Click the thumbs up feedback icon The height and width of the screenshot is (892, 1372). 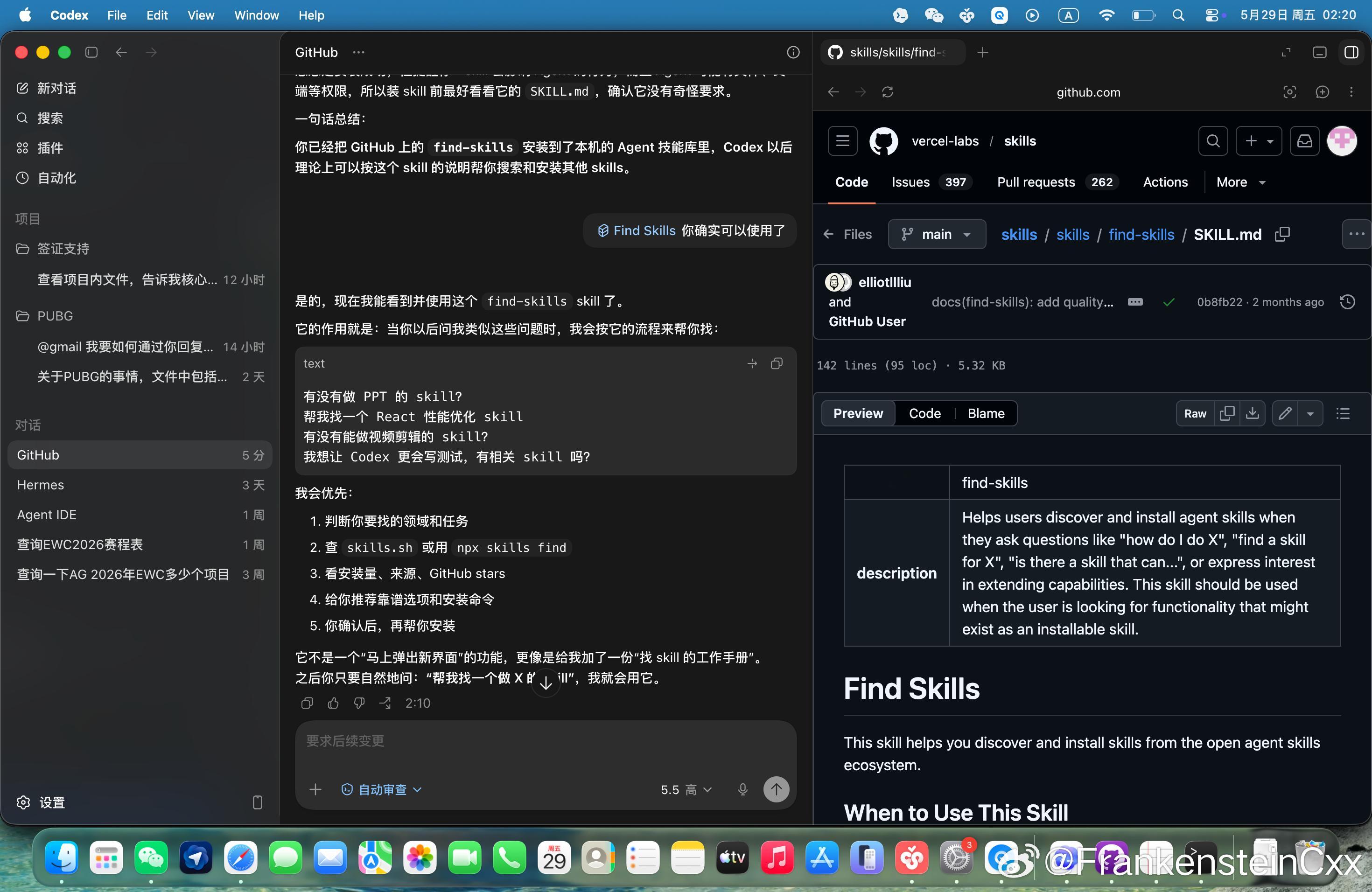tap(333, 703)
